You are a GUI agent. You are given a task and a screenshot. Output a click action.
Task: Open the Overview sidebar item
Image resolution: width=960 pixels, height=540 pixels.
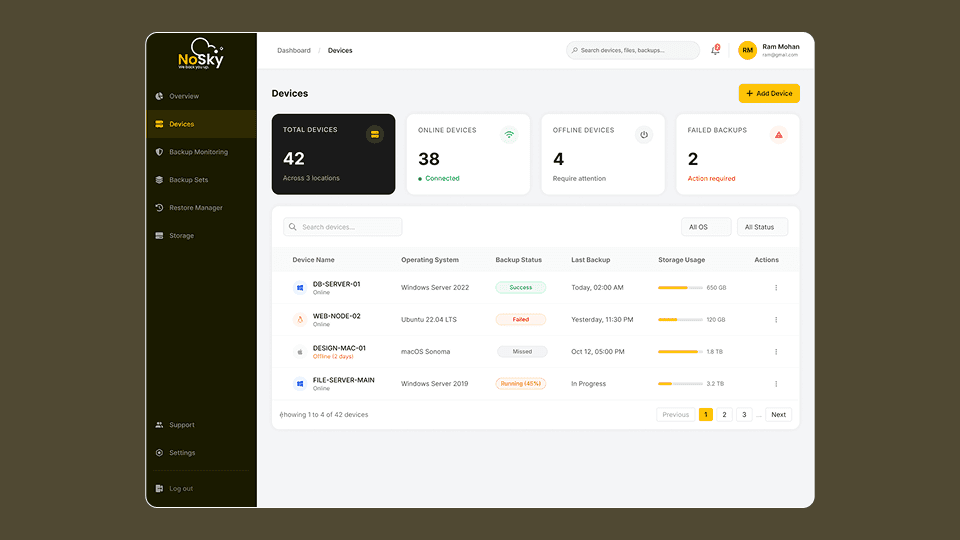(x=201, y=96)
